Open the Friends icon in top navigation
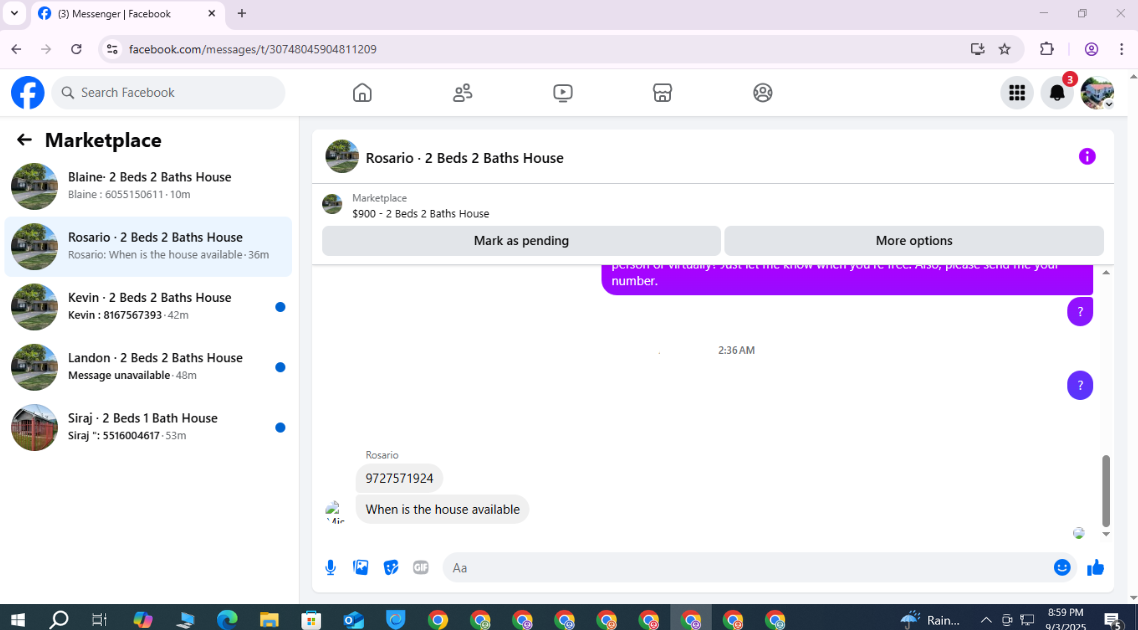 [x=462, y=93]
